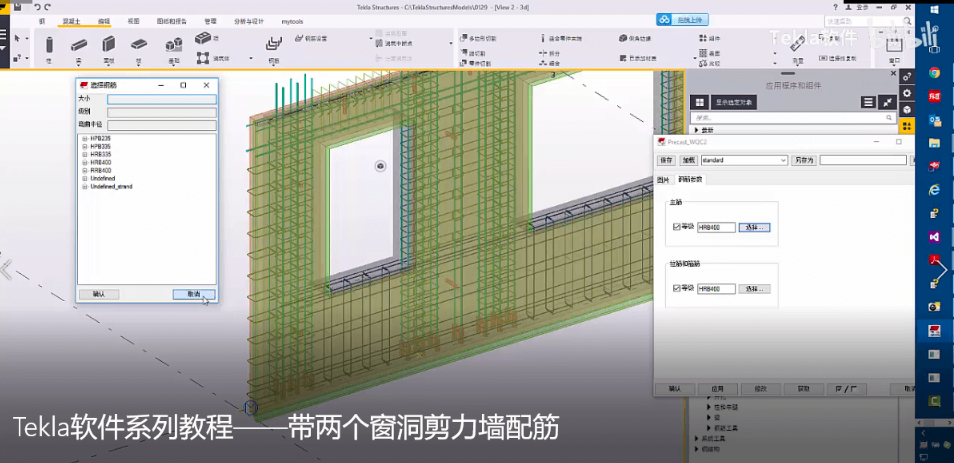Open Internet Explorer from the taskbar
954x463 pixels.
click(935, 190)
